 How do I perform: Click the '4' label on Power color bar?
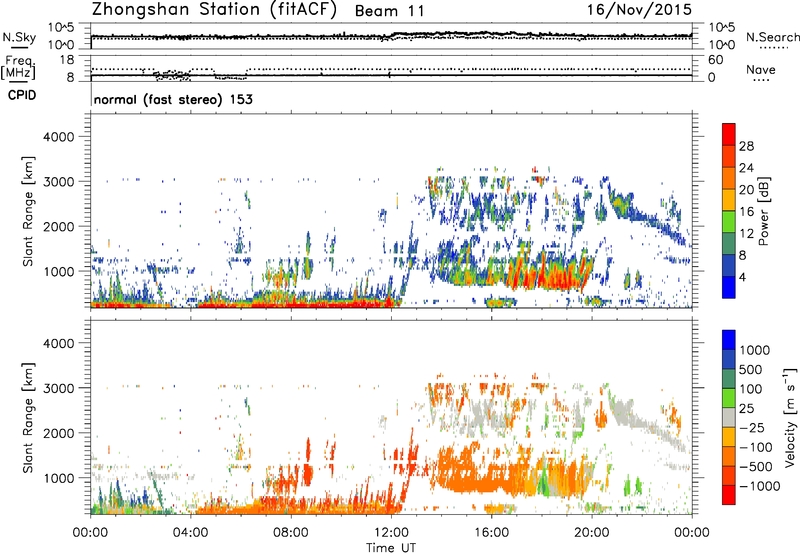742,277
